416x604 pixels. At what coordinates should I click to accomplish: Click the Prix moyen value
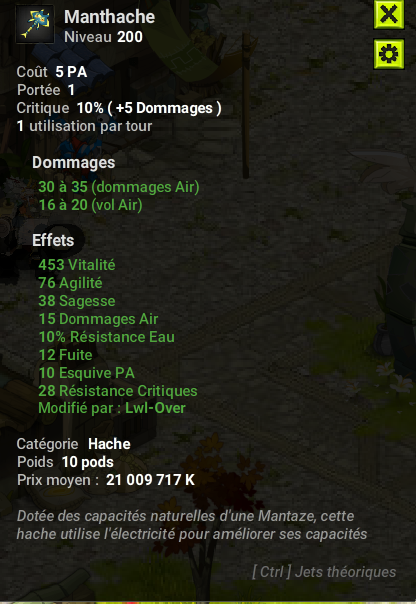150,480
